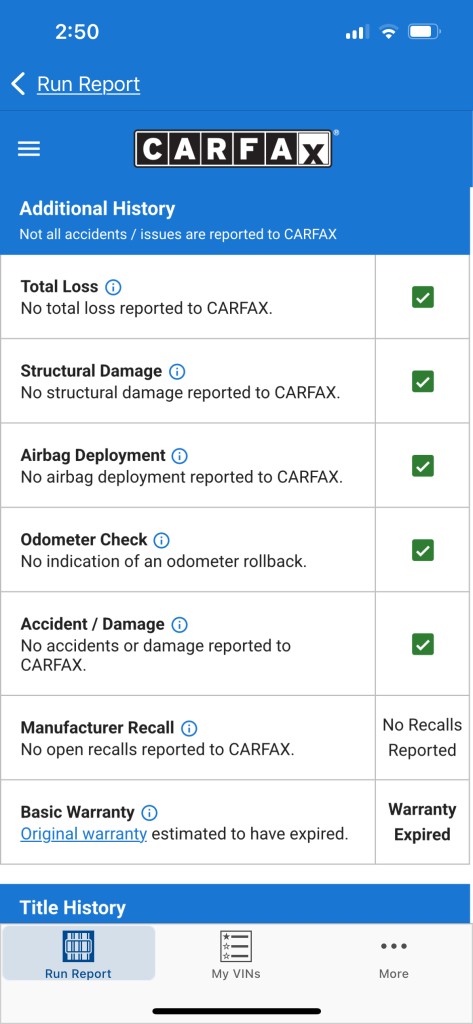This screenshot has width=473, height=1024.
Task: Select the Run Report bottom tab
Action: 78,954
